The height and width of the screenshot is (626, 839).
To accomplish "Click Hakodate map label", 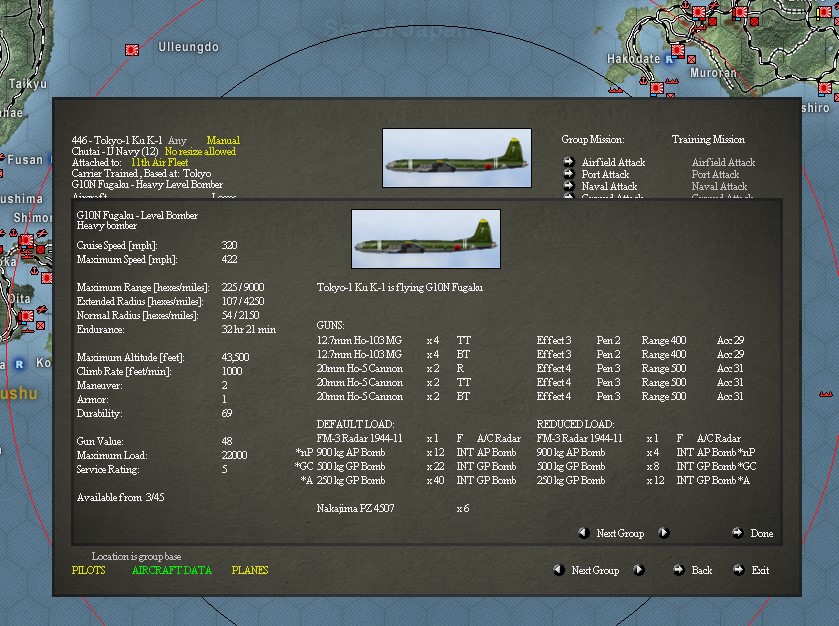I will point(634,59).
